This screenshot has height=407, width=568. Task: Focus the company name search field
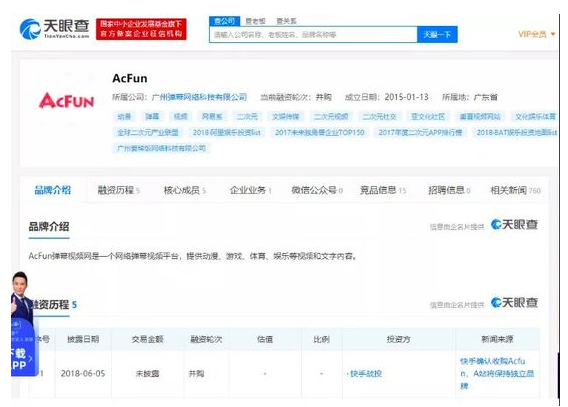coord(313,34)
